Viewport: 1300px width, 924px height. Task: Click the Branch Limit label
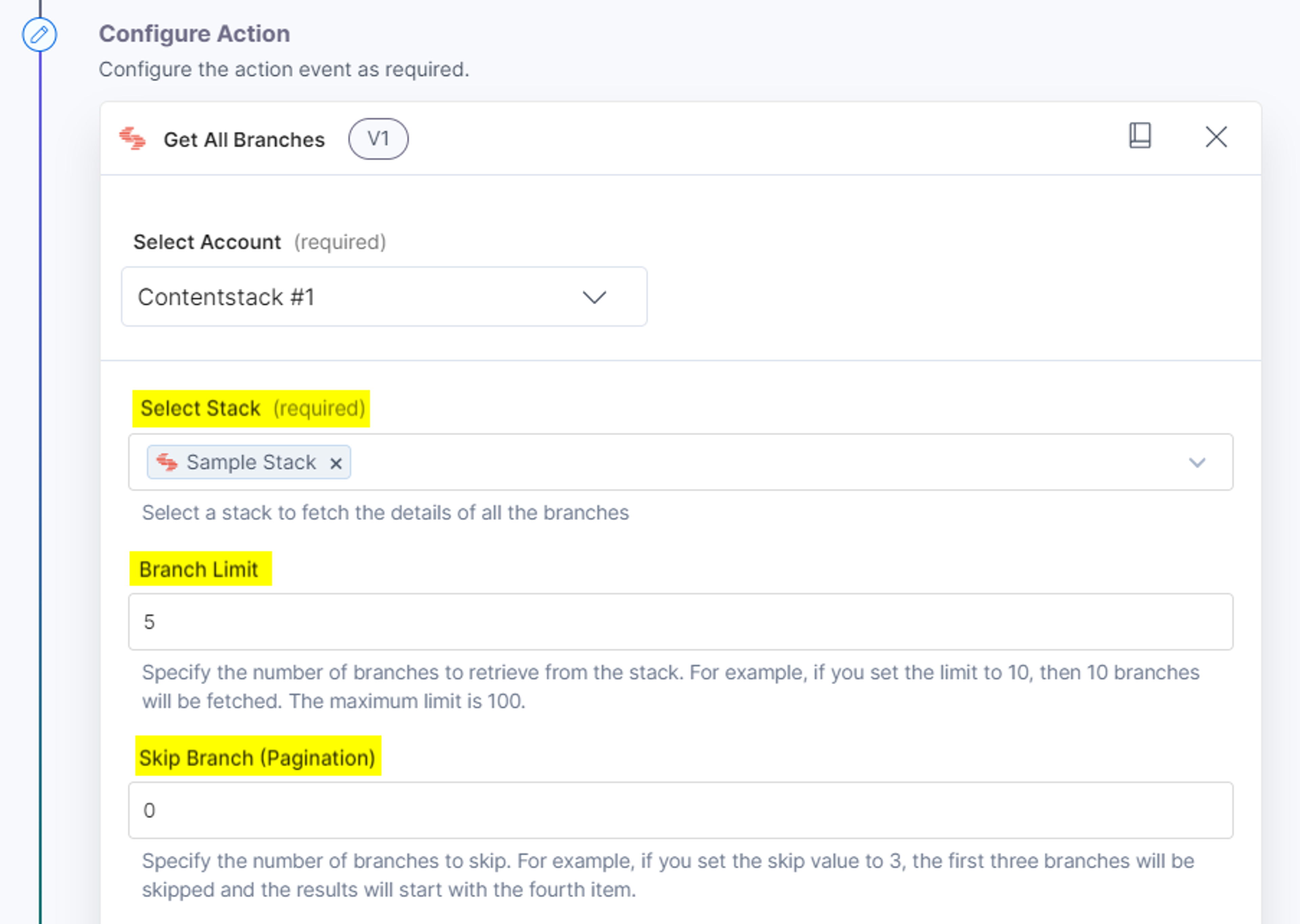pyautogui.click(x=200, y=569)
